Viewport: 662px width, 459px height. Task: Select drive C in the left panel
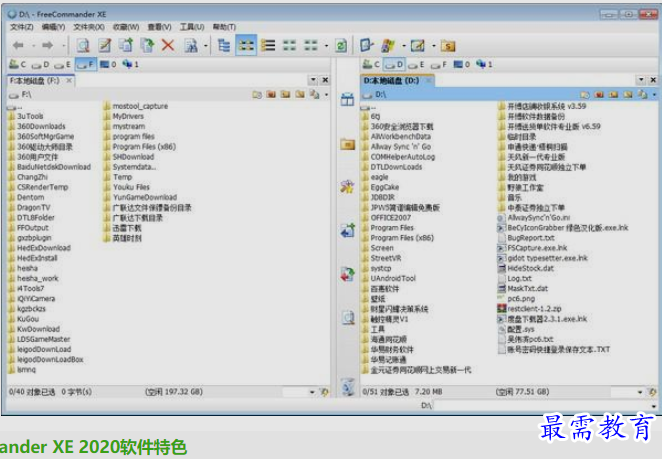(x=18, y=65)
